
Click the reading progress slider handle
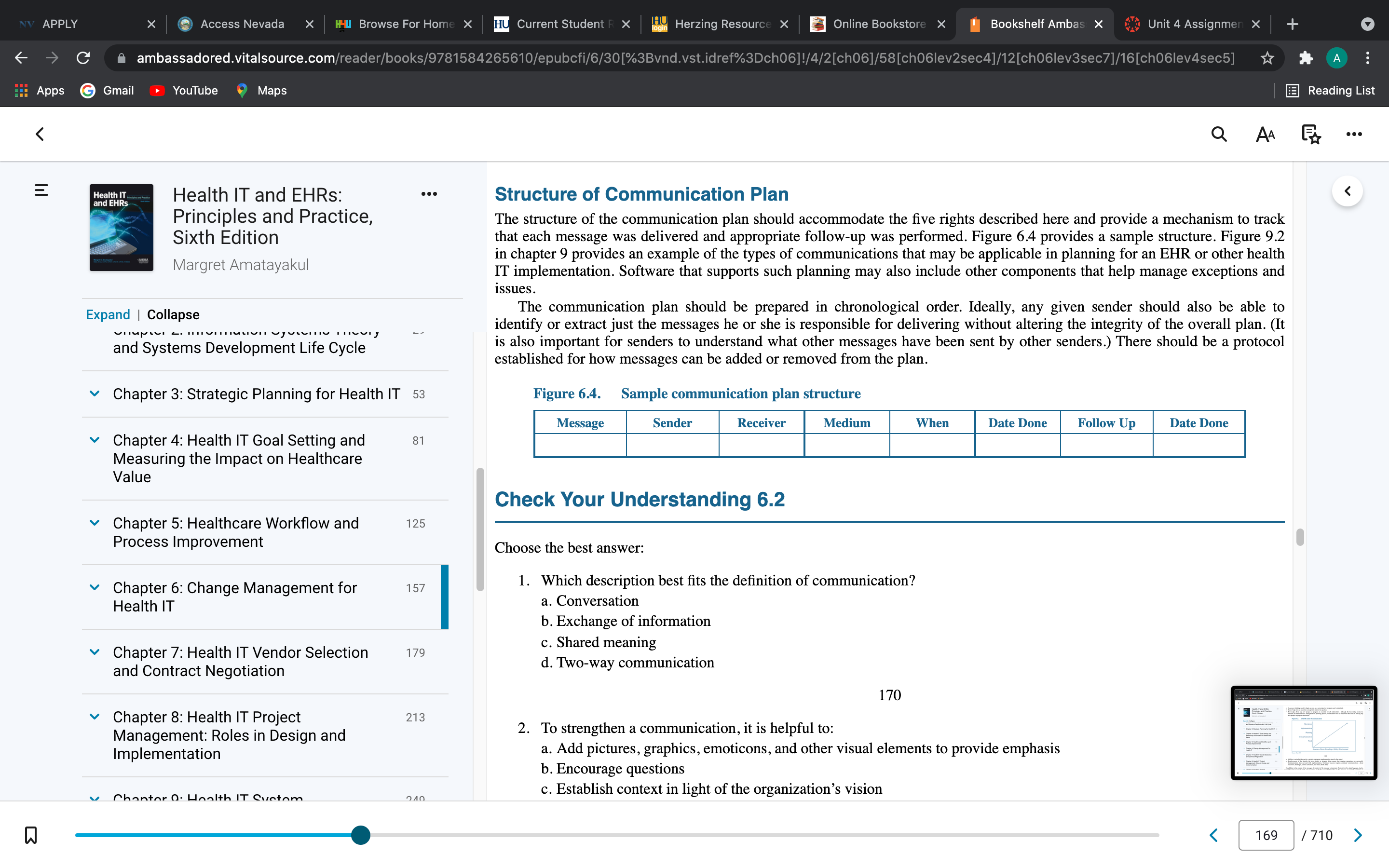tap(360, 835)
